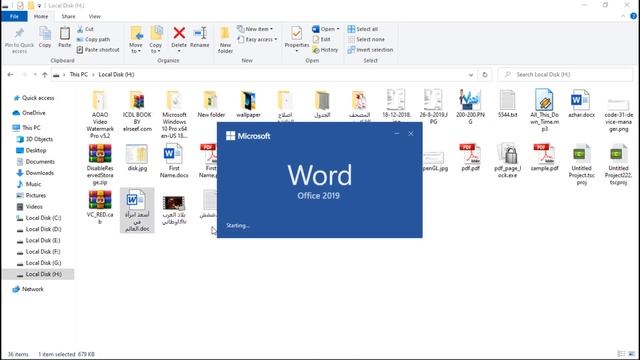Click Cut in the Clipboard group
The image size is (640, 360).
tap(85, 29)
